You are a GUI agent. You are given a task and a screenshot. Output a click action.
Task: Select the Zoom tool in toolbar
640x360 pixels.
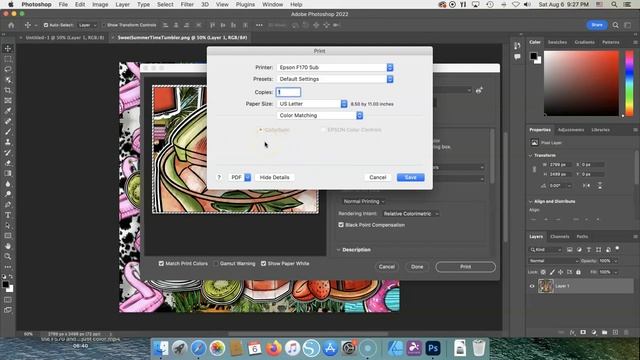(x=8, y=257)
